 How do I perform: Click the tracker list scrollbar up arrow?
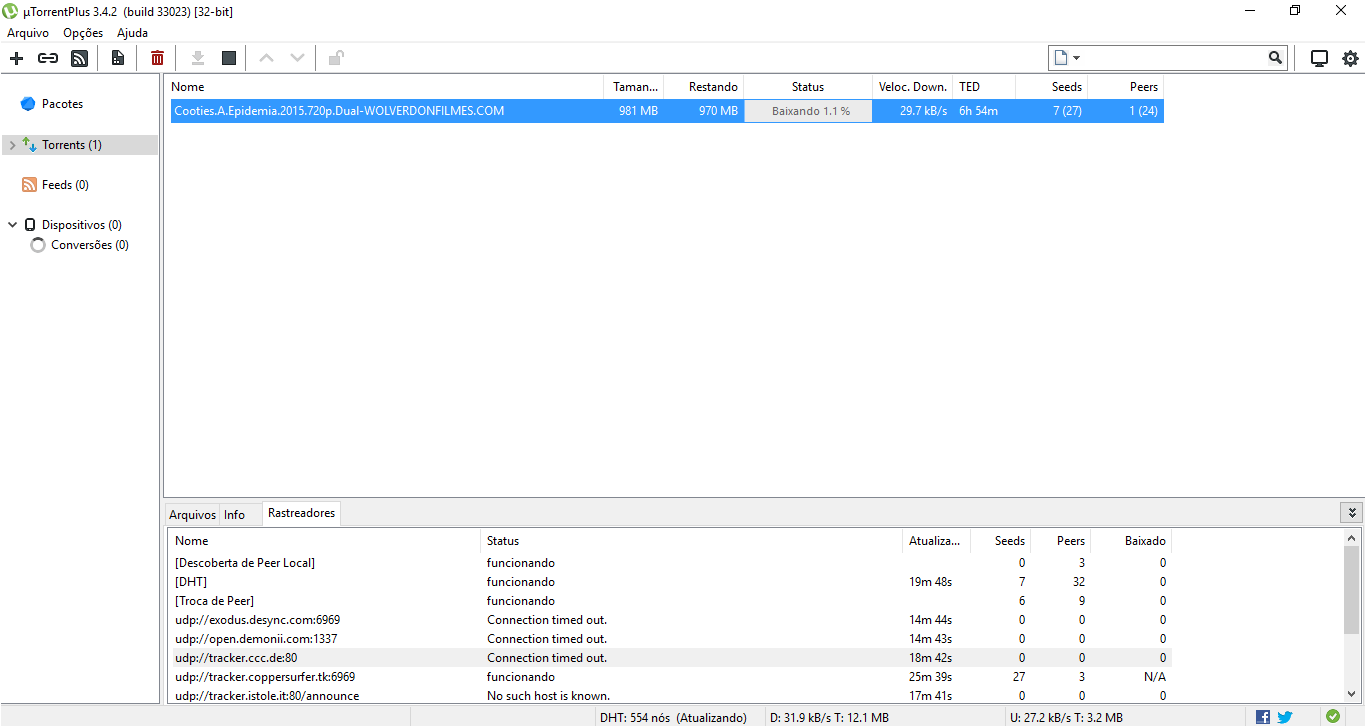pos(1352,538)
